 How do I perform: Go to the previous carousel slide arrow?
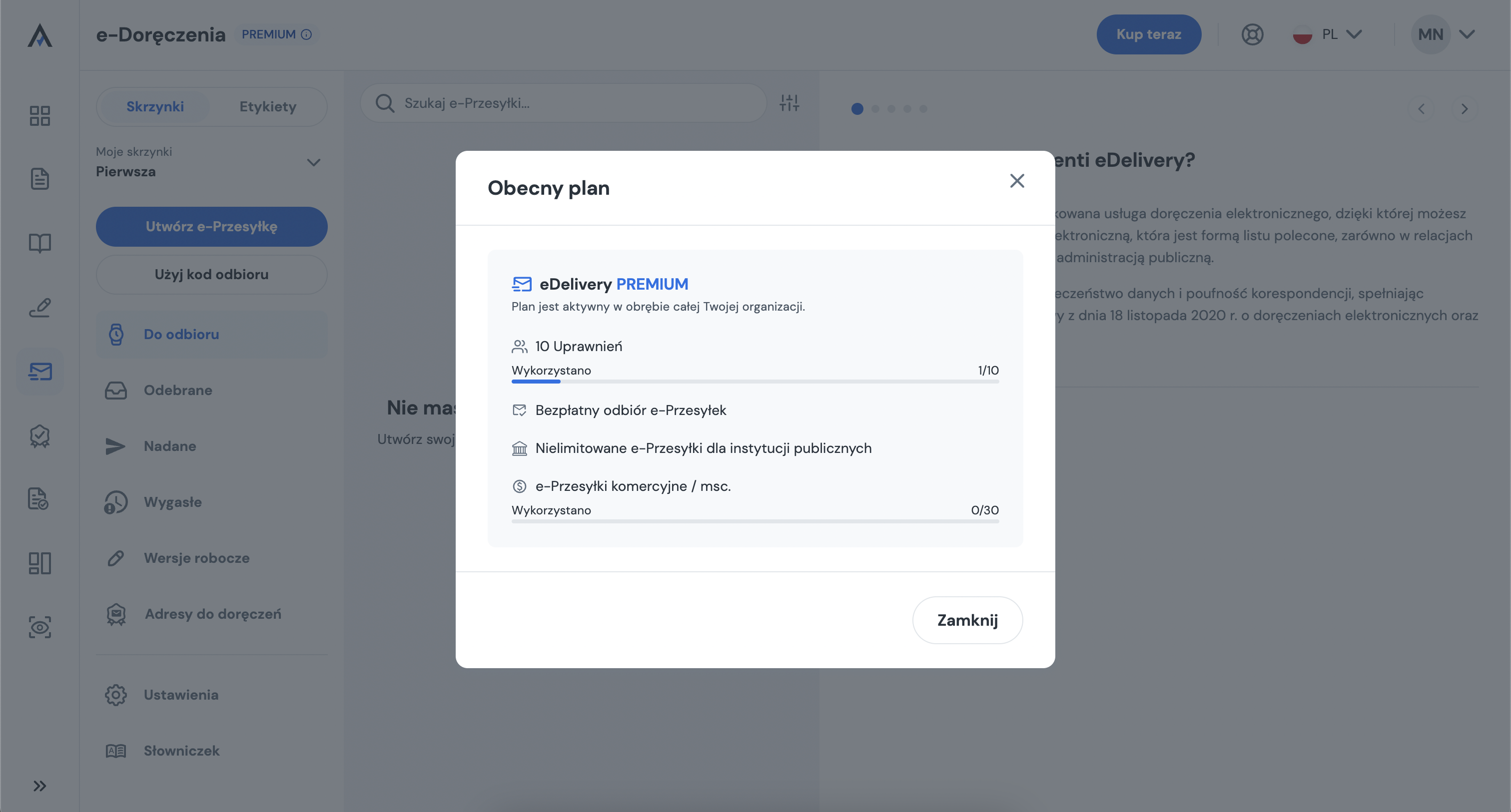click(1421, 108)
